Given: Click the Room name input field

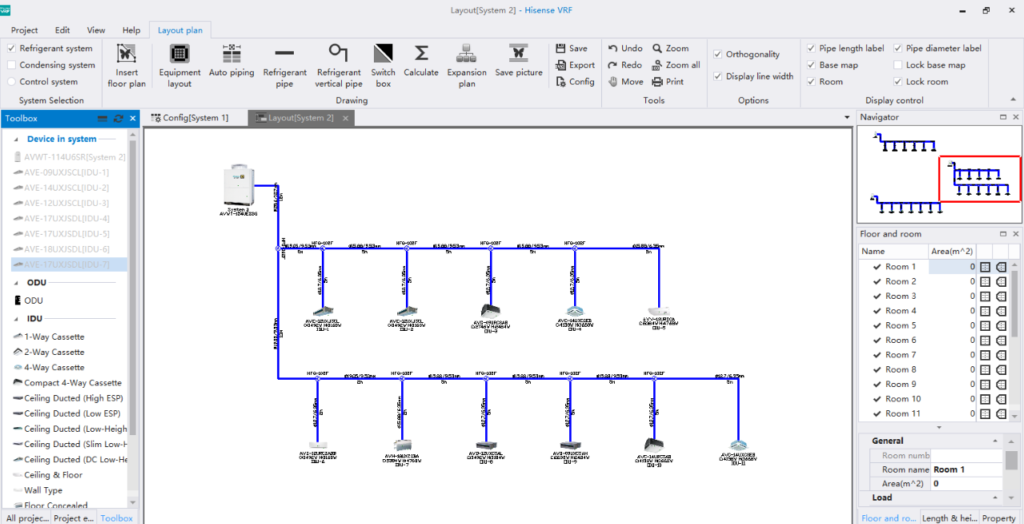Looking at the screenshot, I should [967, 470].
